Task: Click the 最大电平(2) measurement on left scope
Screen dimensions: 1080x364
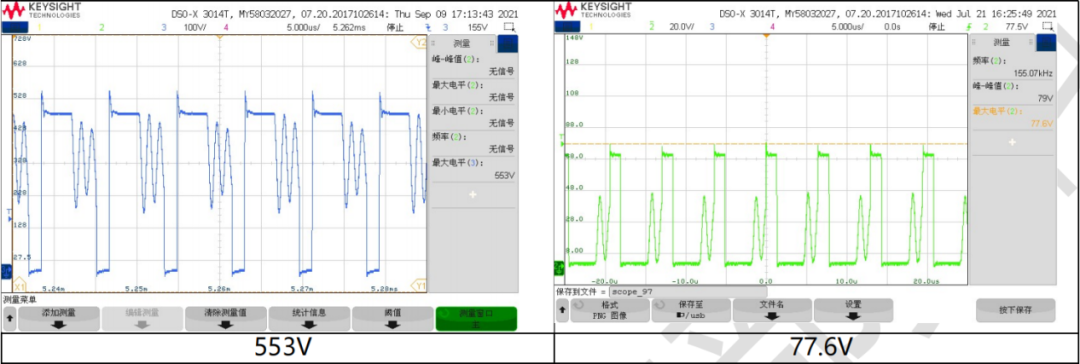Action: pyautogui.click(x=473, y=91)
